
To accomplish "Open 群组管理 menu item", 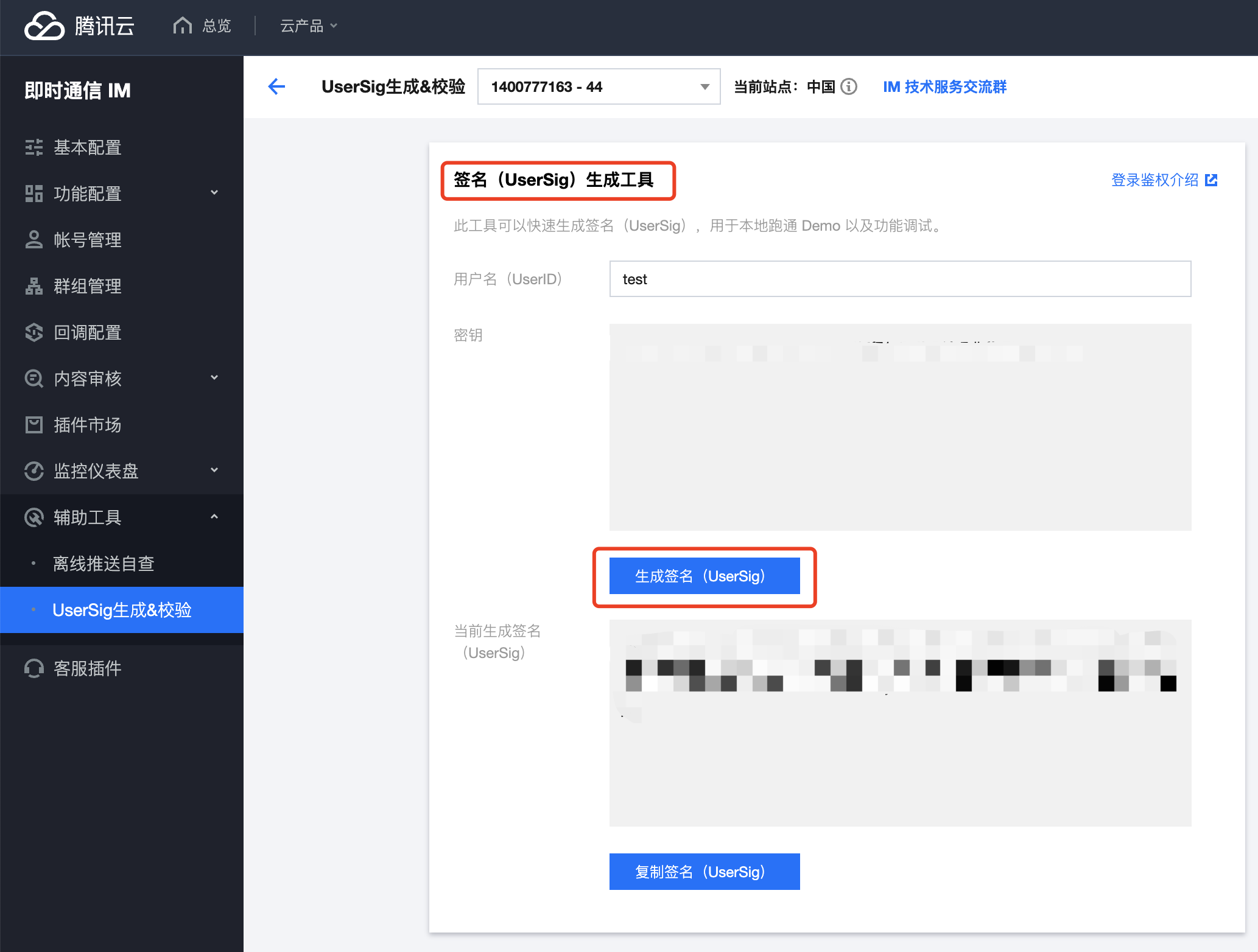I will click(x=122, y=286).
